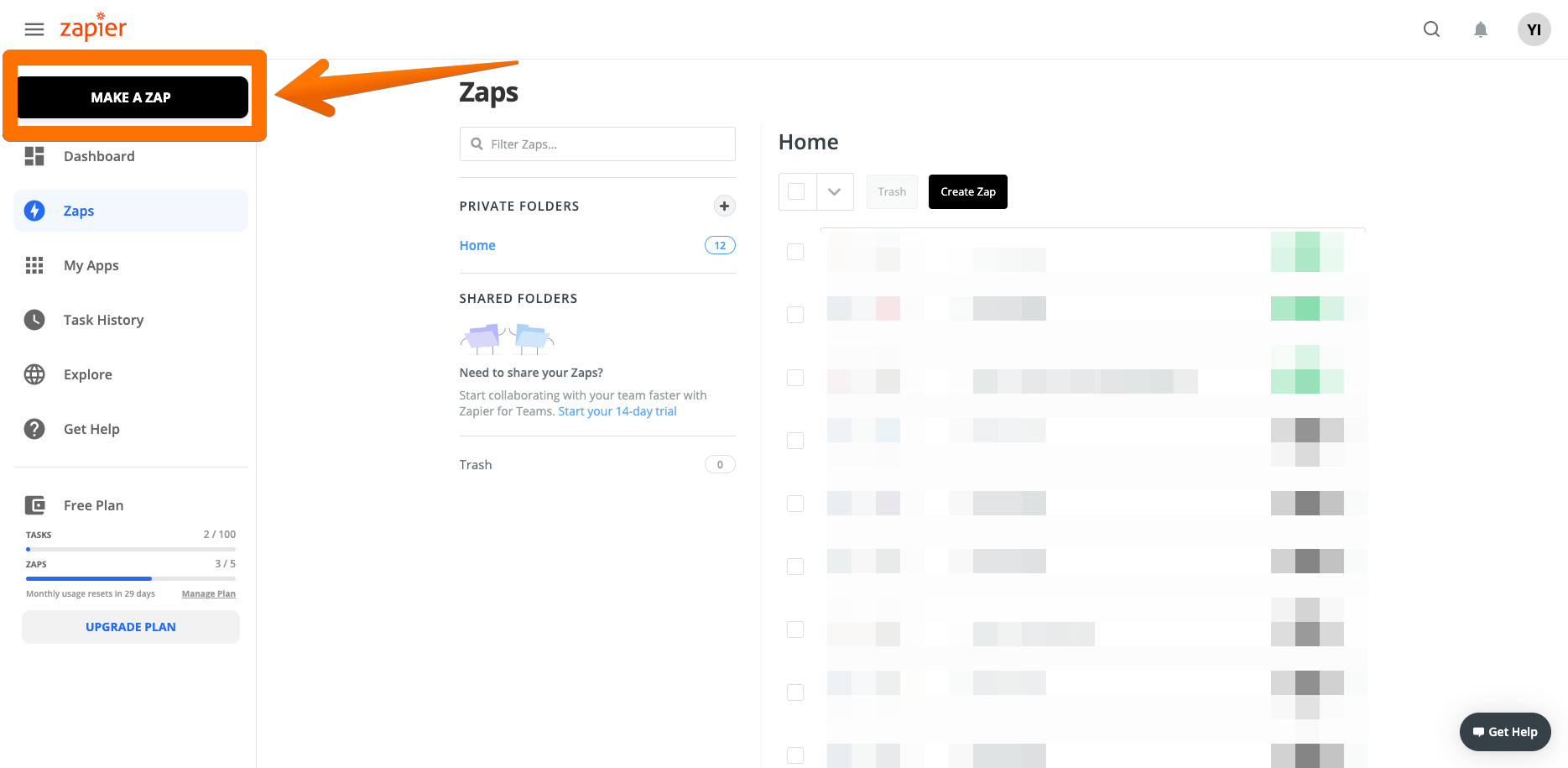Open Task History from the sidebar
1568x768 pixels.
[103, 320]
